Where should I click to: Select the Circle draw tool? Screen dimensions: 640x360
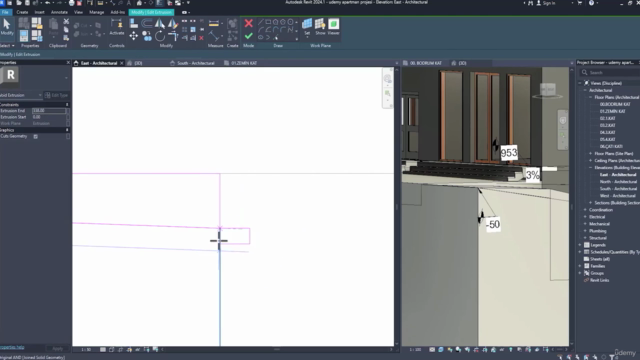(290, 22)
